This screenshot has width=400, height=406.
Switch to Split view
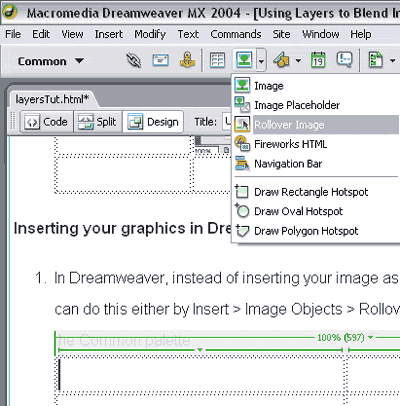98,122
